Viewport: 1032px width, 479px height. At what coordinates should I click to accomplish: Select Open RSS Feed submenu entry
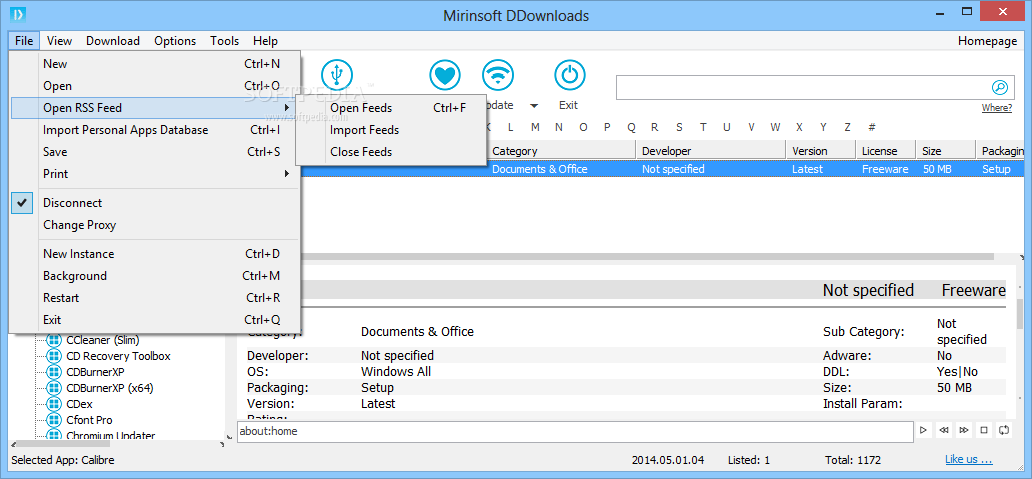point(155,108)
